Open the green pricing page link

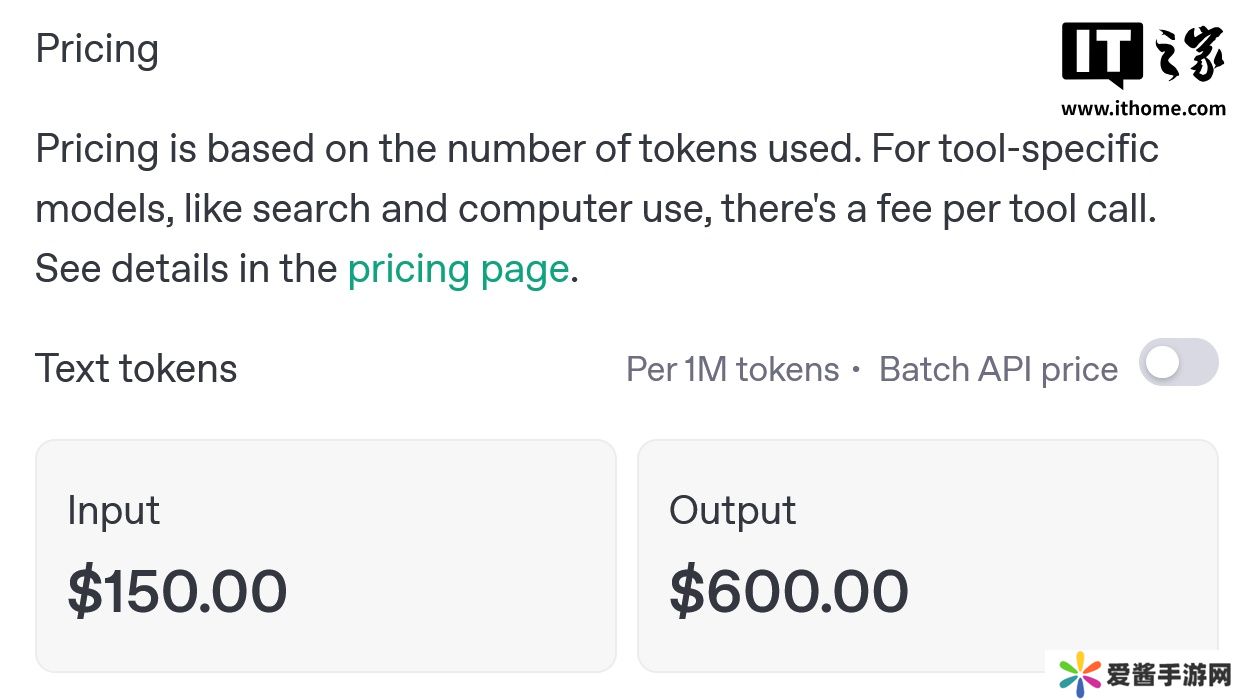point(458,270)
